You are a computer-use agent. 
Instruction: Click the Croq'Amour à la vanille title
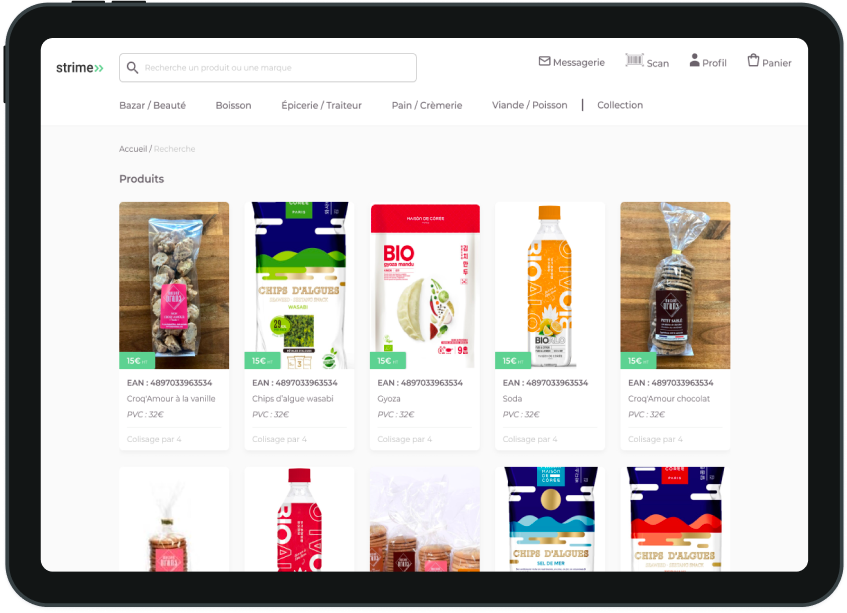coord(171,399)
